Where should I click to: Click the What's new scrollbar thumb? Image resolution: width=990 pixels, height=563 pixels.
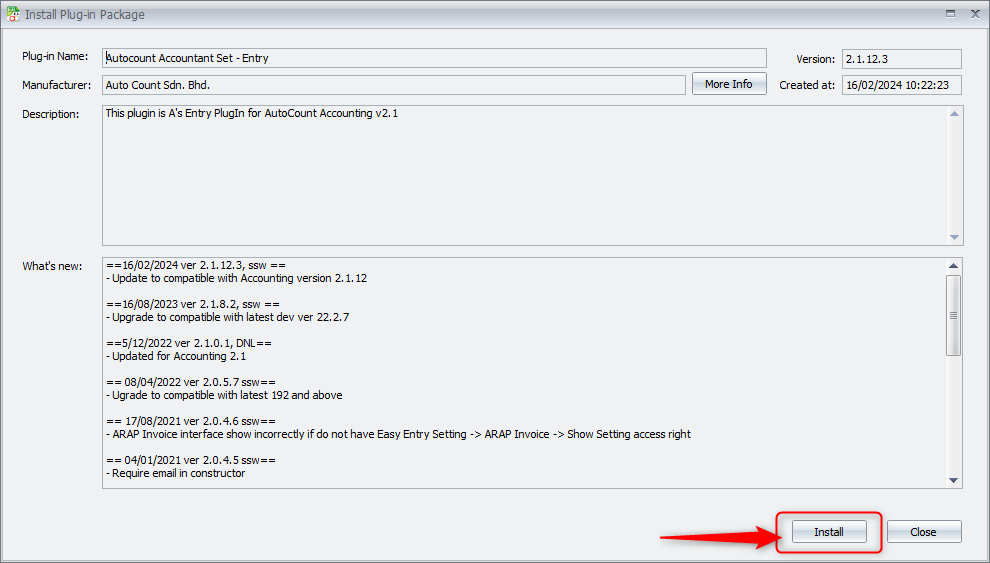click(x=955, y=315)
